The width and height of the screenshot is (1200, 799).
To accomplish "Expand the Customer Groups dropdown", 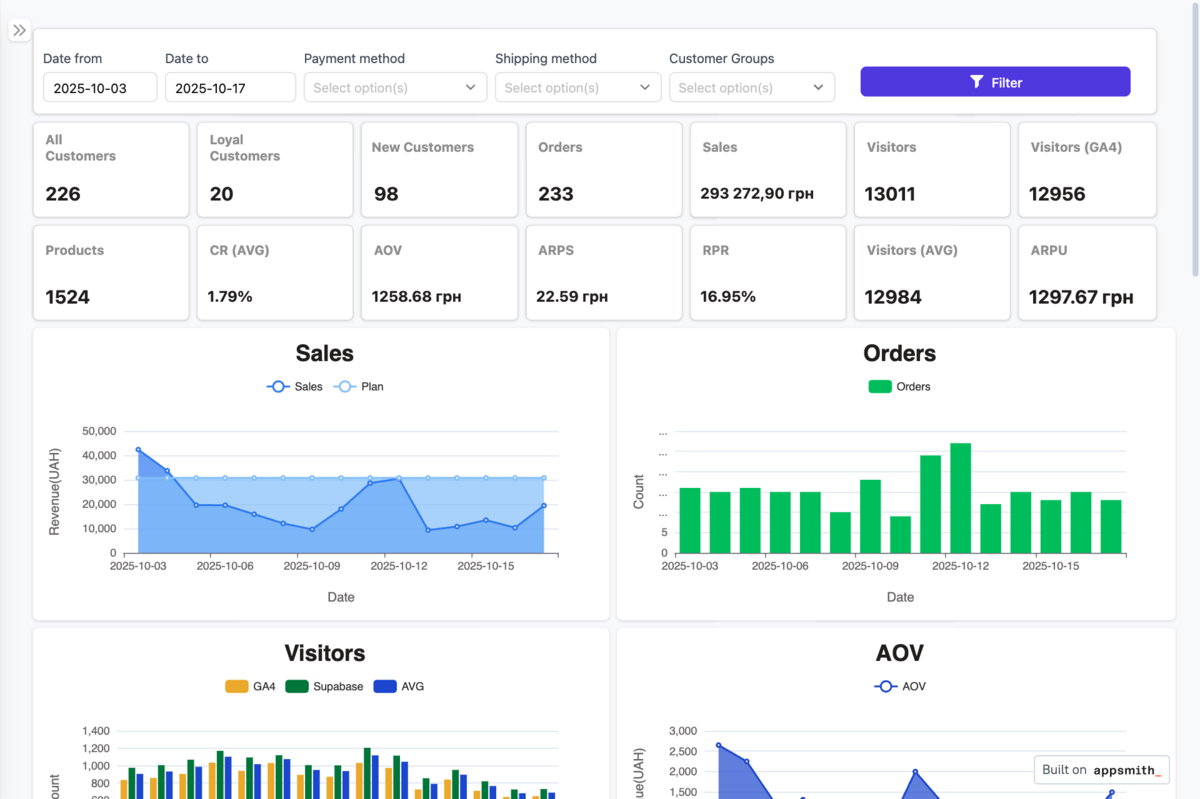I will [x=751, y=88].
